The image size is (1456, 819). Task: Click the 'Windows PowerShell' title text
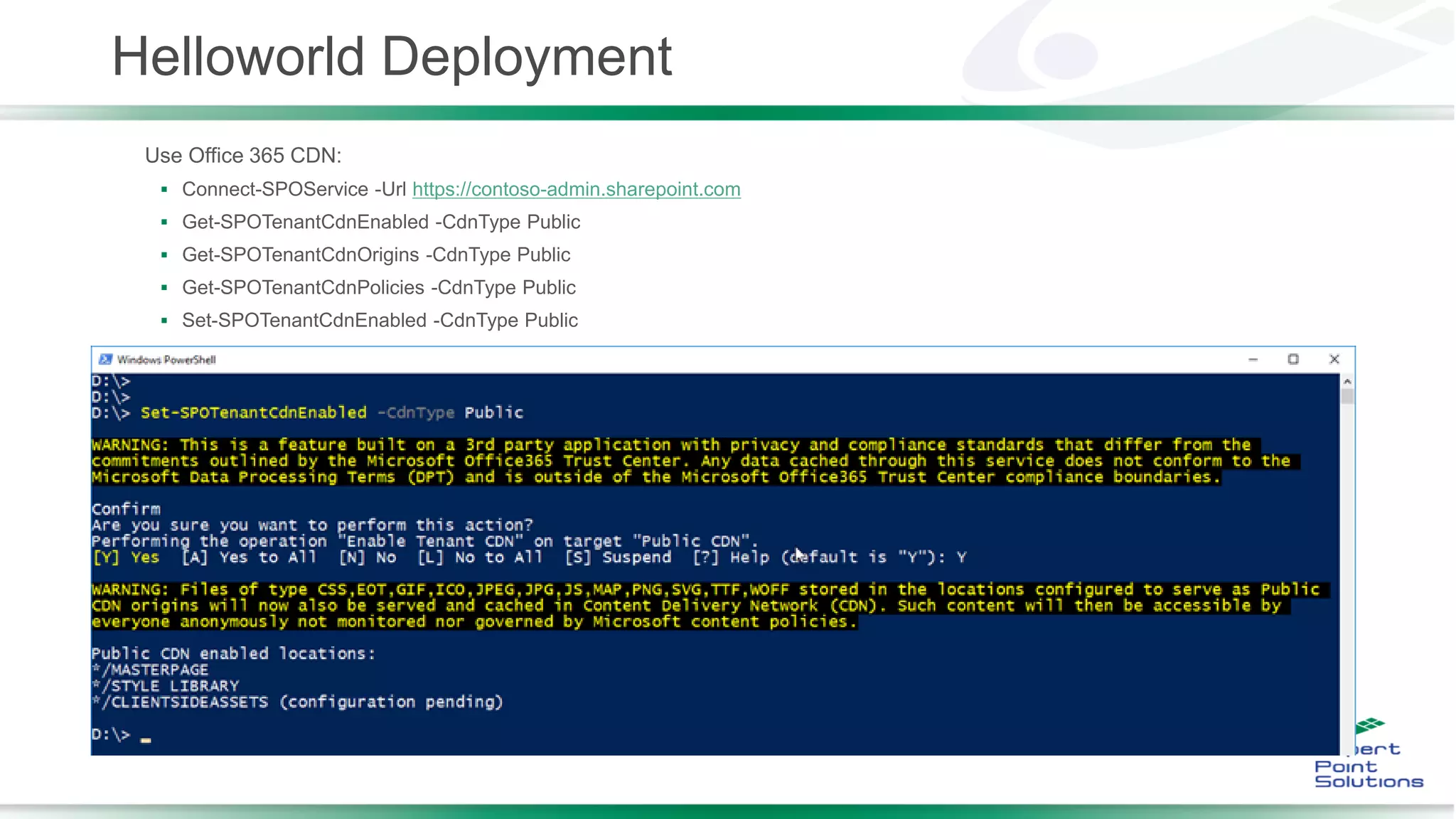coord(166,360)
